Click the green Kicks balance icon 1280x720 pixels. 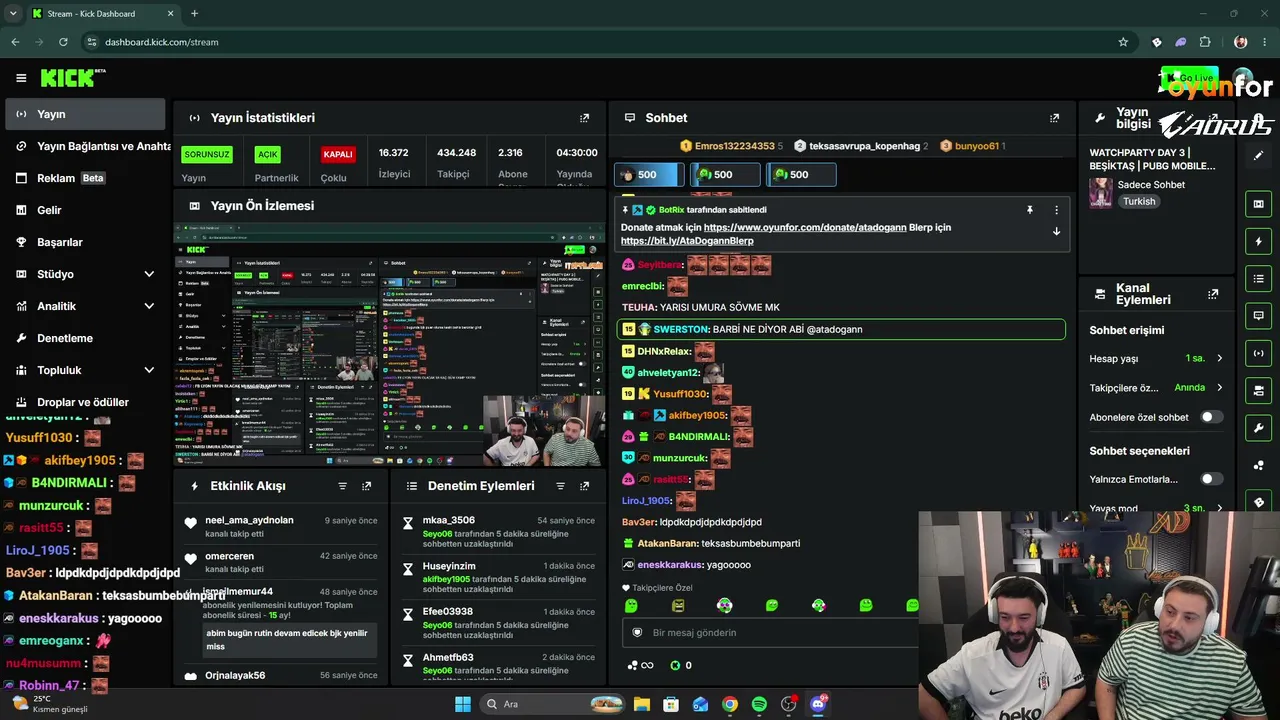pos(675,666)
